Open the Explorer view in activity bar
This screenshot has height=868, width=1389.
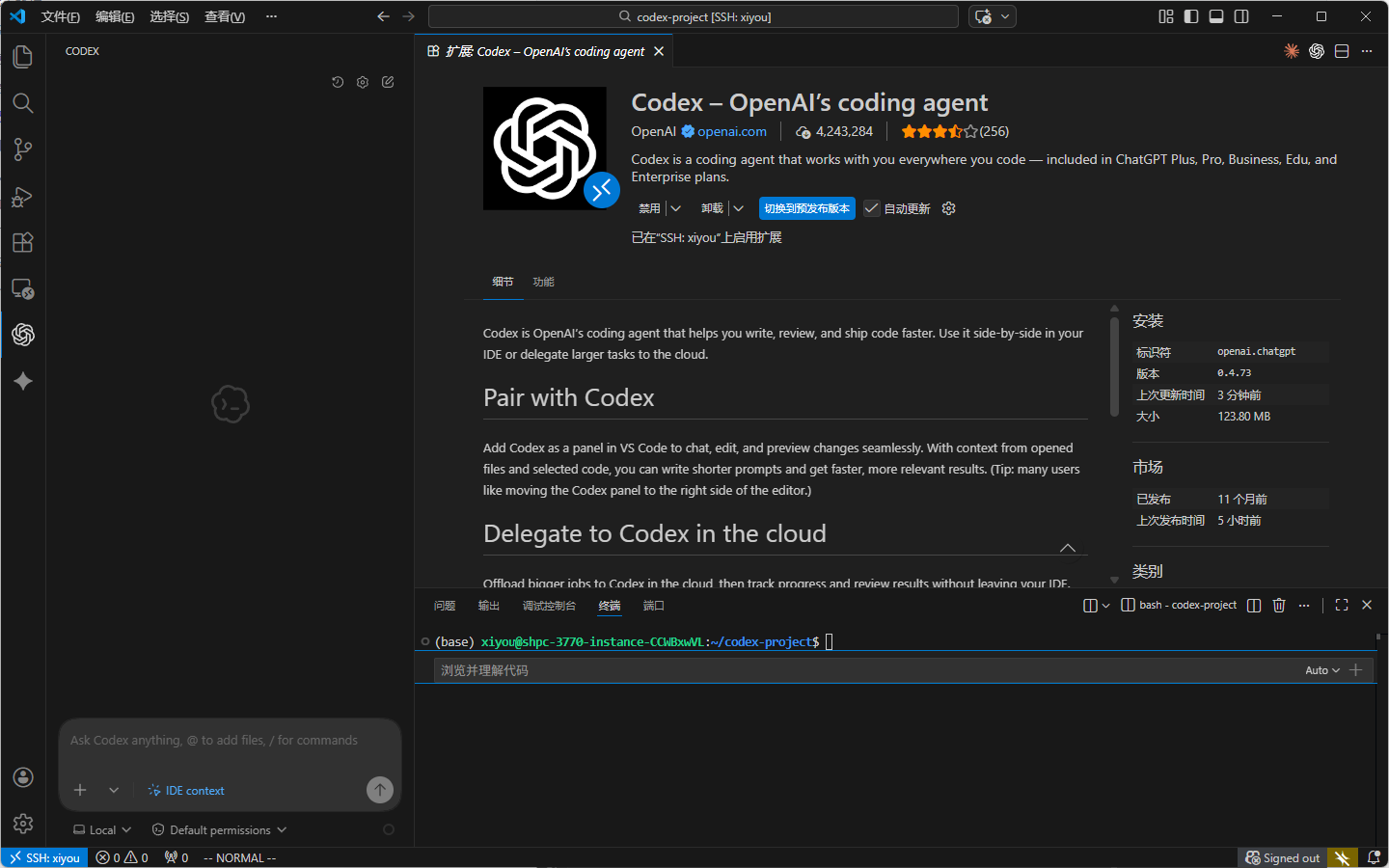[x=23, y=57]
